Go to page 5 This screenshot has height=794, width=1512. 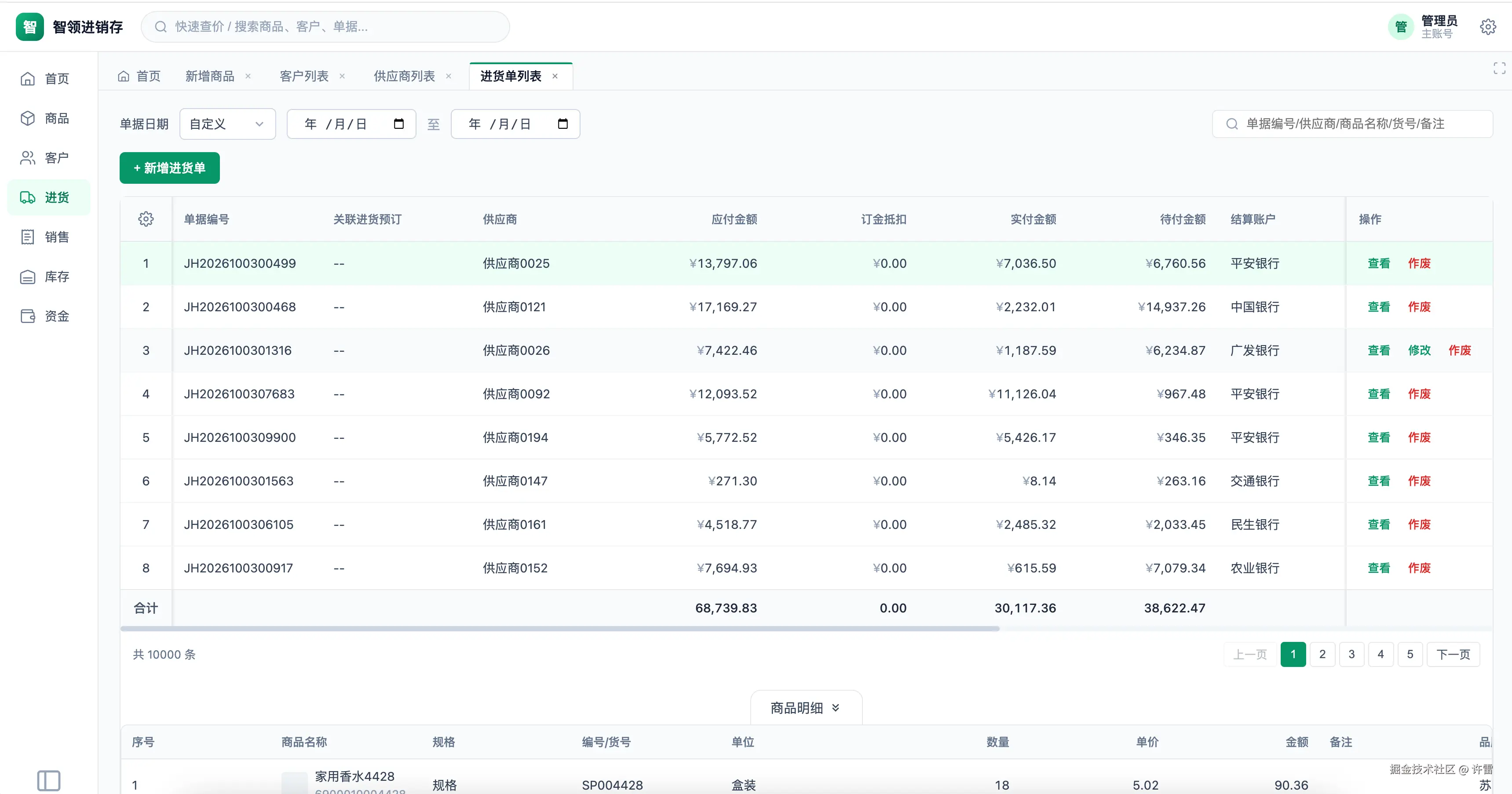[x=1410, y=654]
